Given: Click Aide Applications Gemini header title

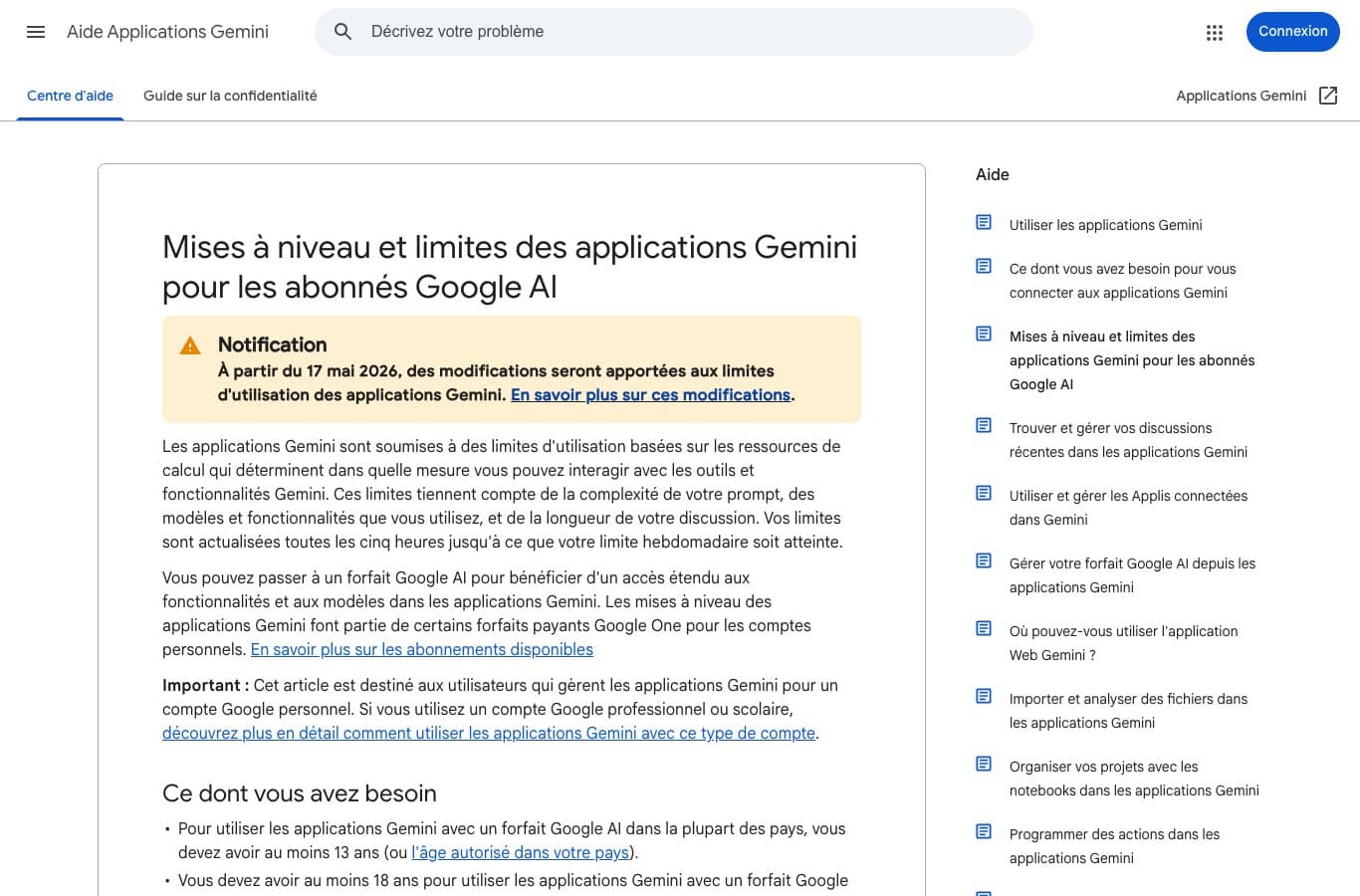Looking at the screenshot, I should (167, 32).
